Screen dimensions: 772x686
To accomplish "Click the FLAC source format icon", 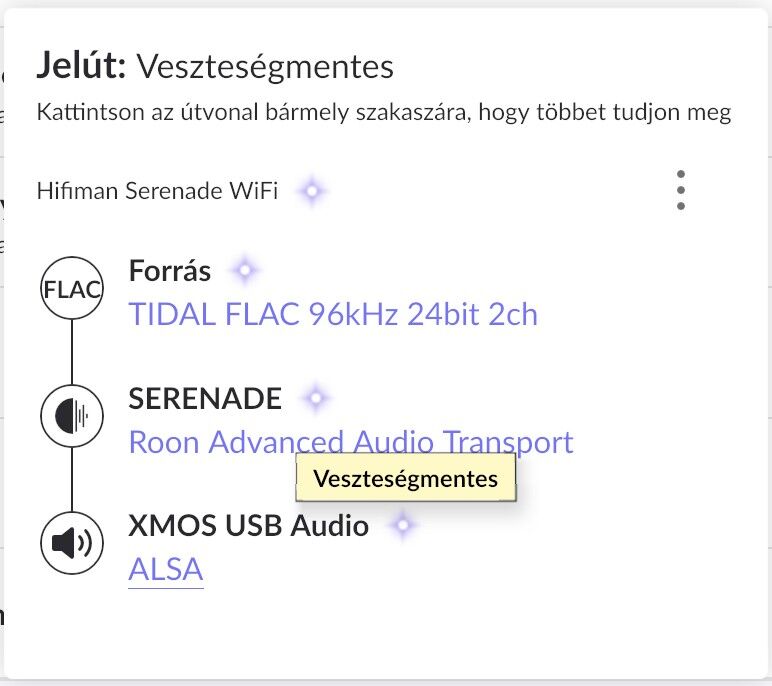I will pyautogui.click(x=72, y=290).
